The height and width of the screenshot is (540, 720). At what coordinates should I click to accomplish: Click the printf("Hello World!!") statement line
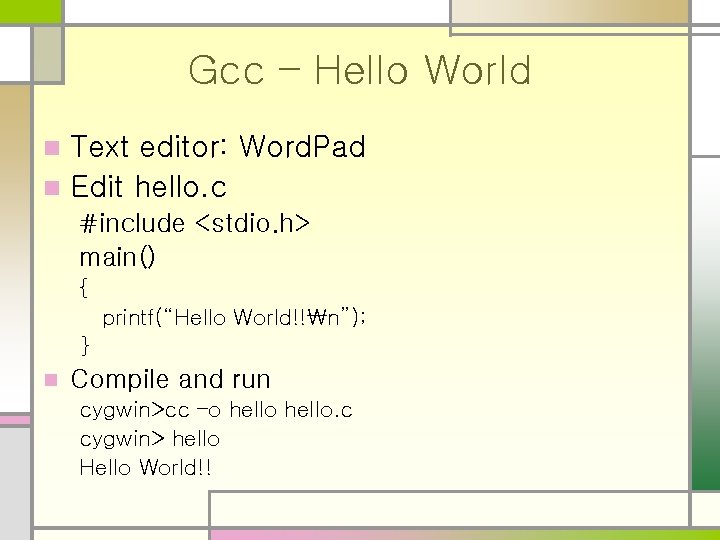click(234, 317)
